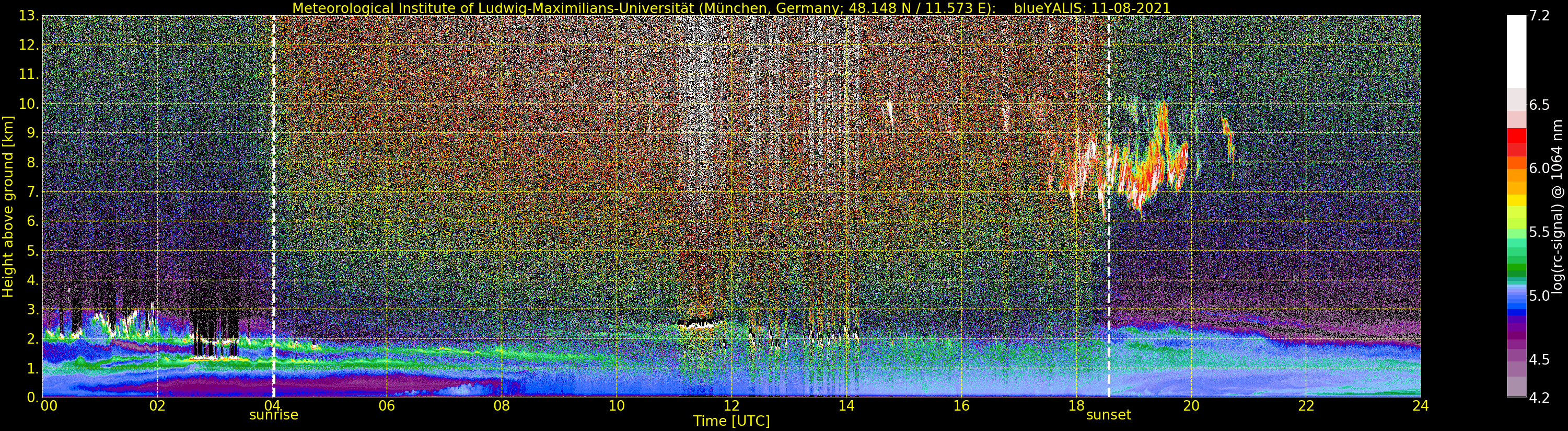Click the 5. height axis tick label
The height and width of the screenshot is (431, 1568).
click(x=33, y=251)
